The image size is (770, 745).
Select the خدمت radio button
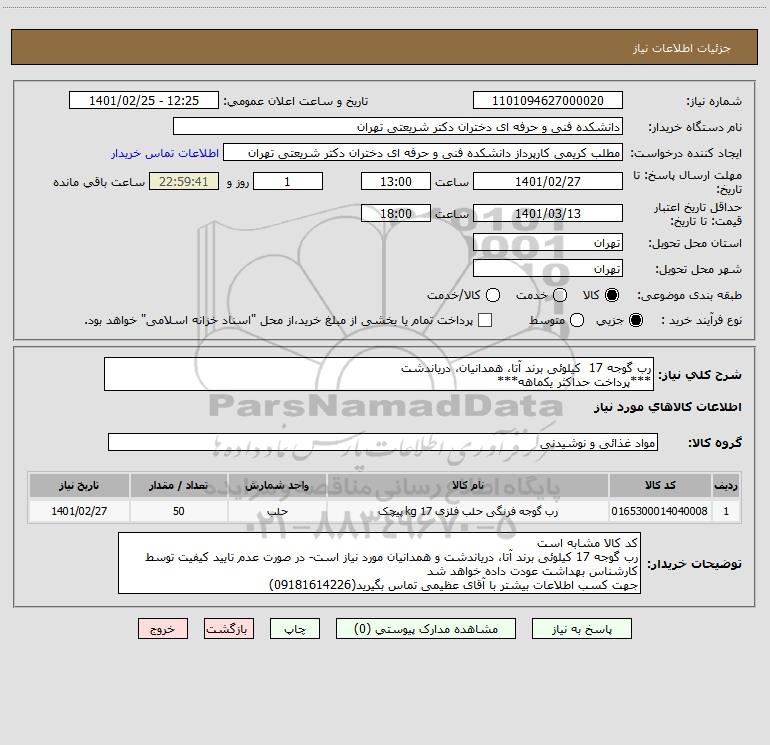pos(560,295)
